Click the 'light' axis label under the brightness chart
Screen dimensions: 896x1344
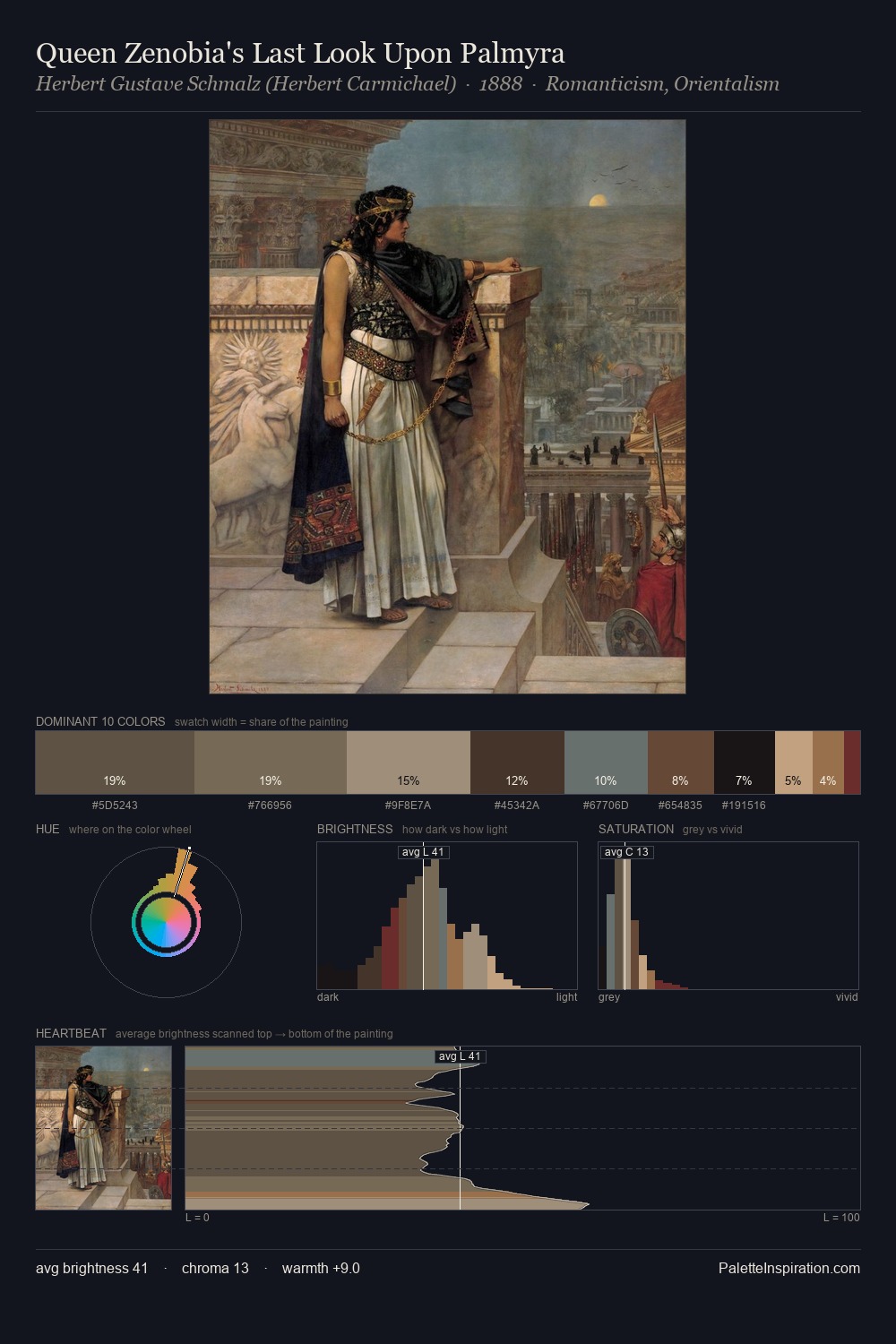point(566,997)
